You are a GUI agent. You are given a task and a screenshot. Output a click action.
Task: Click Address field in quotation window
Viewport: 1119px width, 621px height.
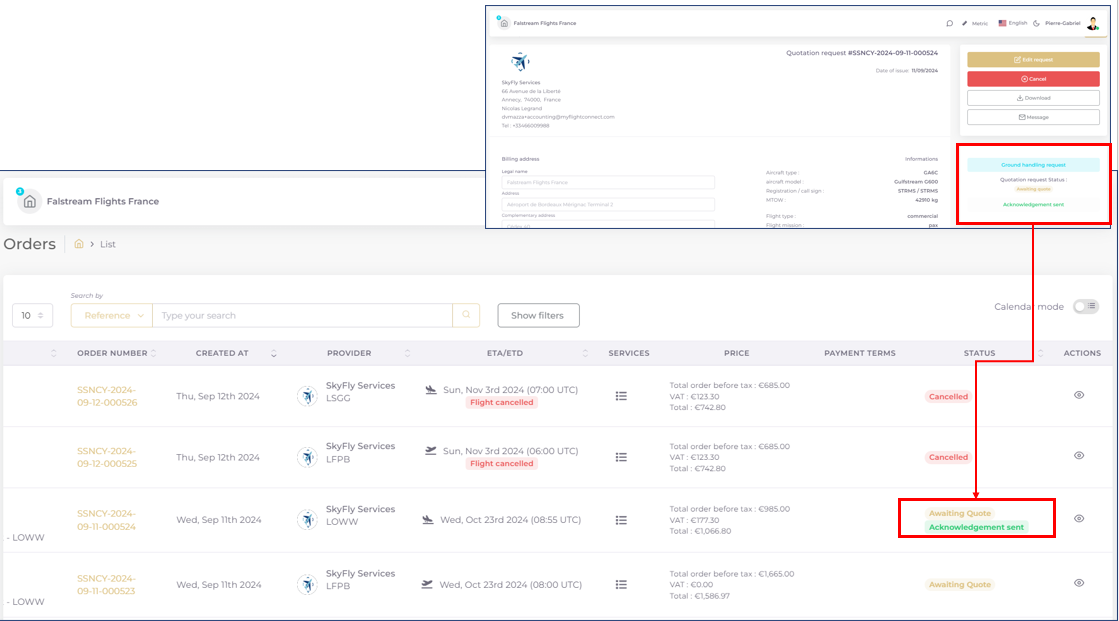(608, 204)
